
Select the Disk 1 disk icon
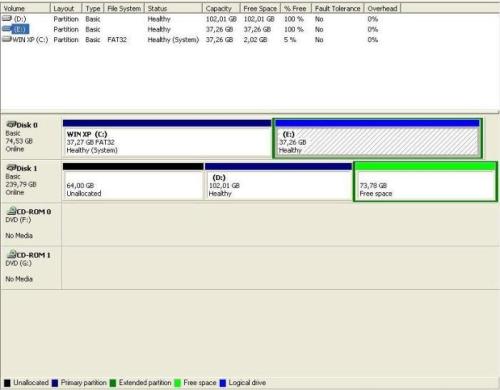(11, 168)
